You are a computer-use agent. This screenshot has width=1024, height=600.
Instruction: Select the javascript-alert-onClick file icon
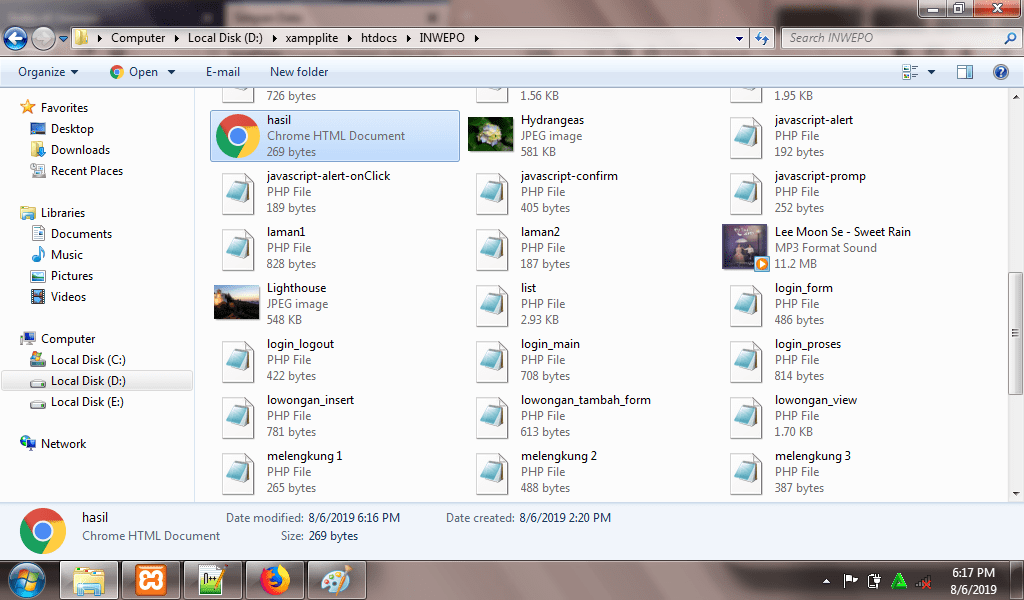[238, 193]
